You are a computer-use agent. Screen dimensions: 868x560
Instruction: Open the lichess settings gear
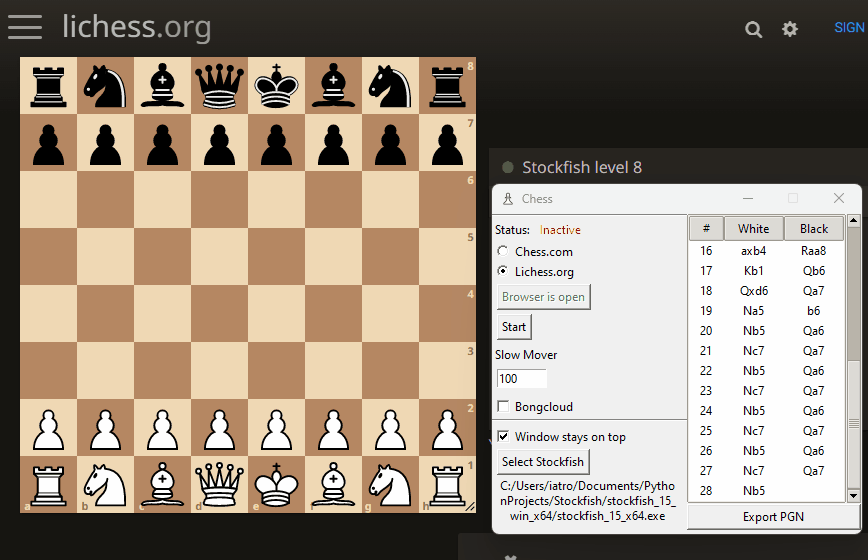(790, 29)
